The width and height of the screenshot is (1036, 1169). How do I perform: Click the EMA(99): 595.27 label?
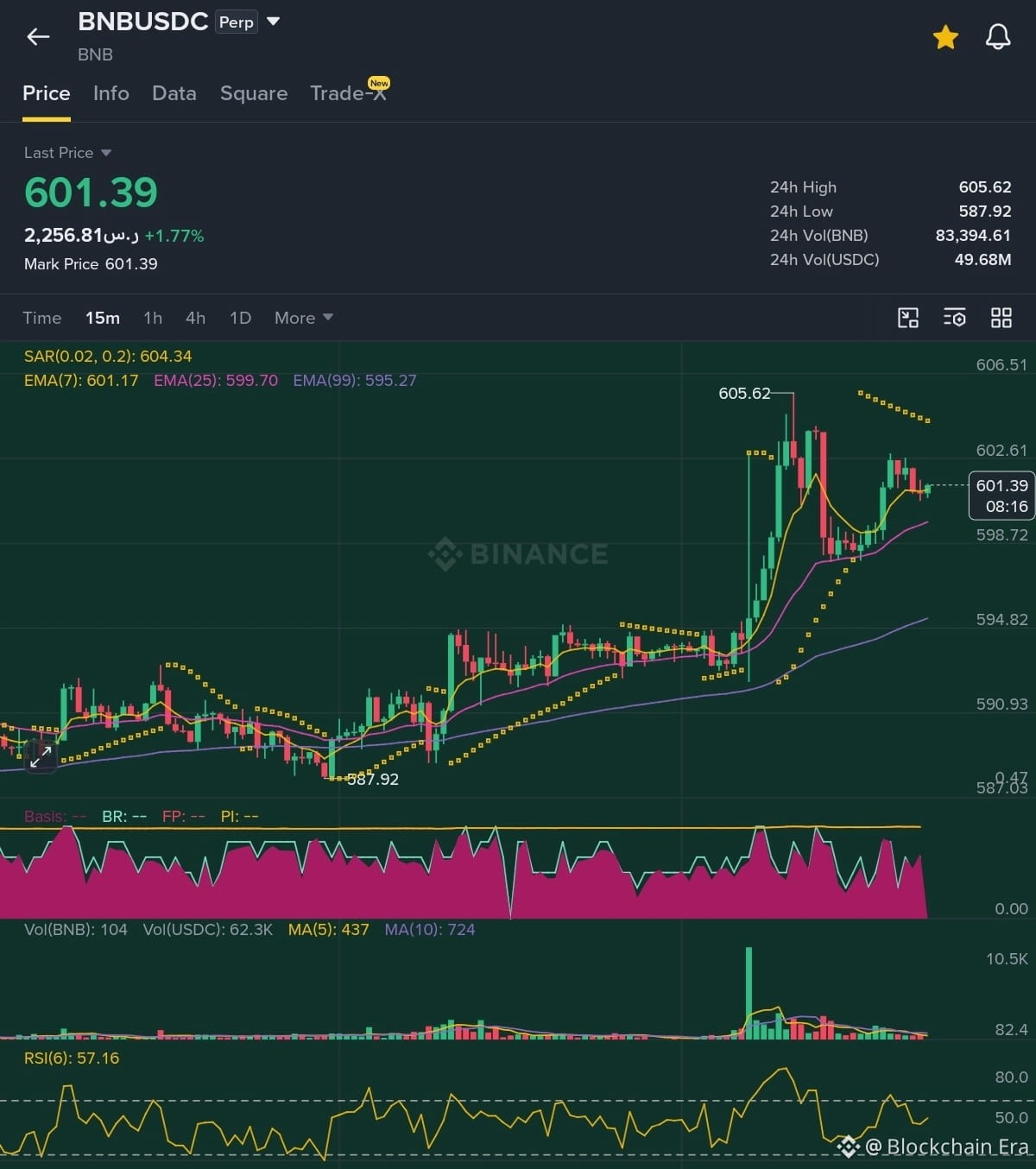tap(355, 380)
